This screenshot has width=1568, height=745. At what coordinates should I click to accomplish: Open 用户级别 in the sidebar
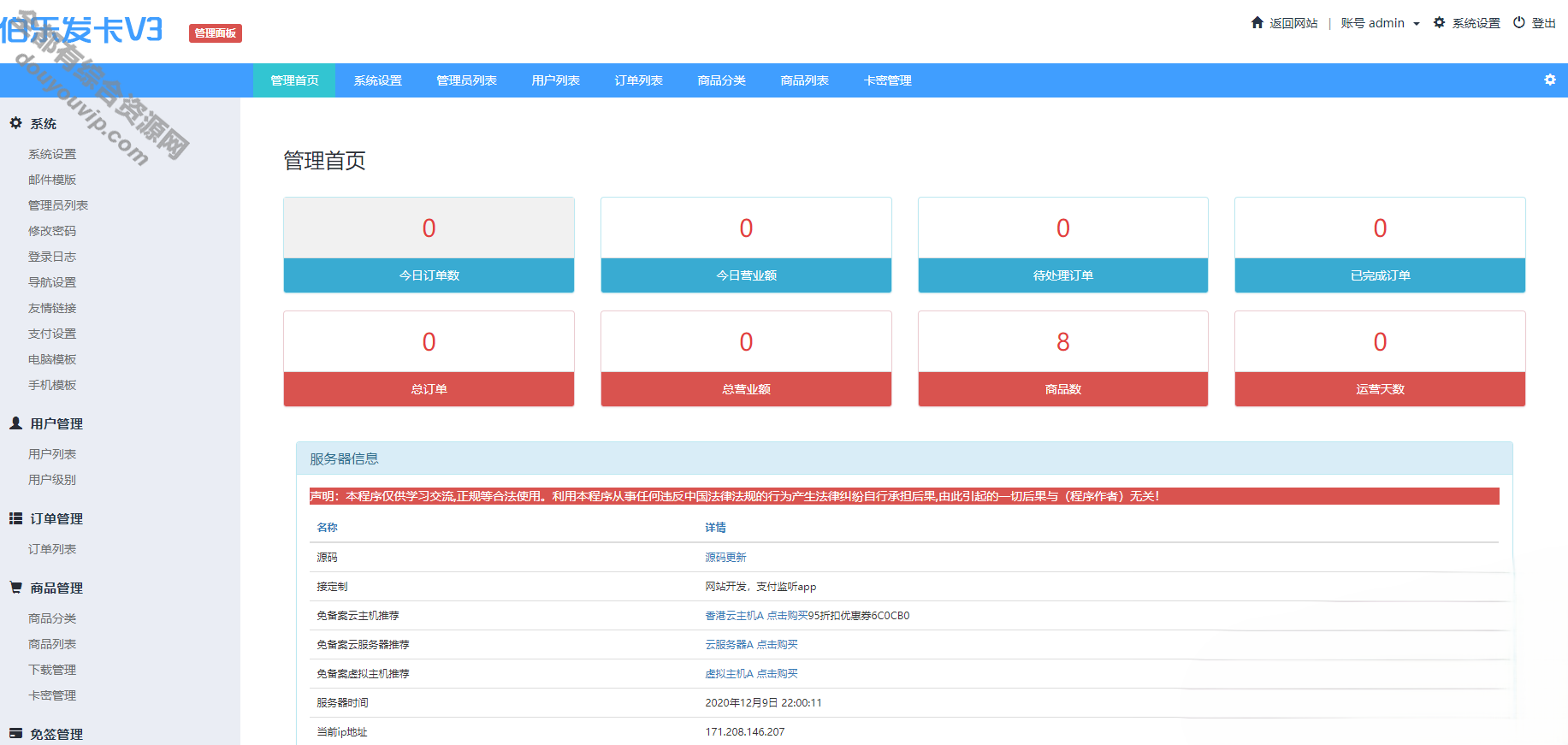[x=52, y=480]
